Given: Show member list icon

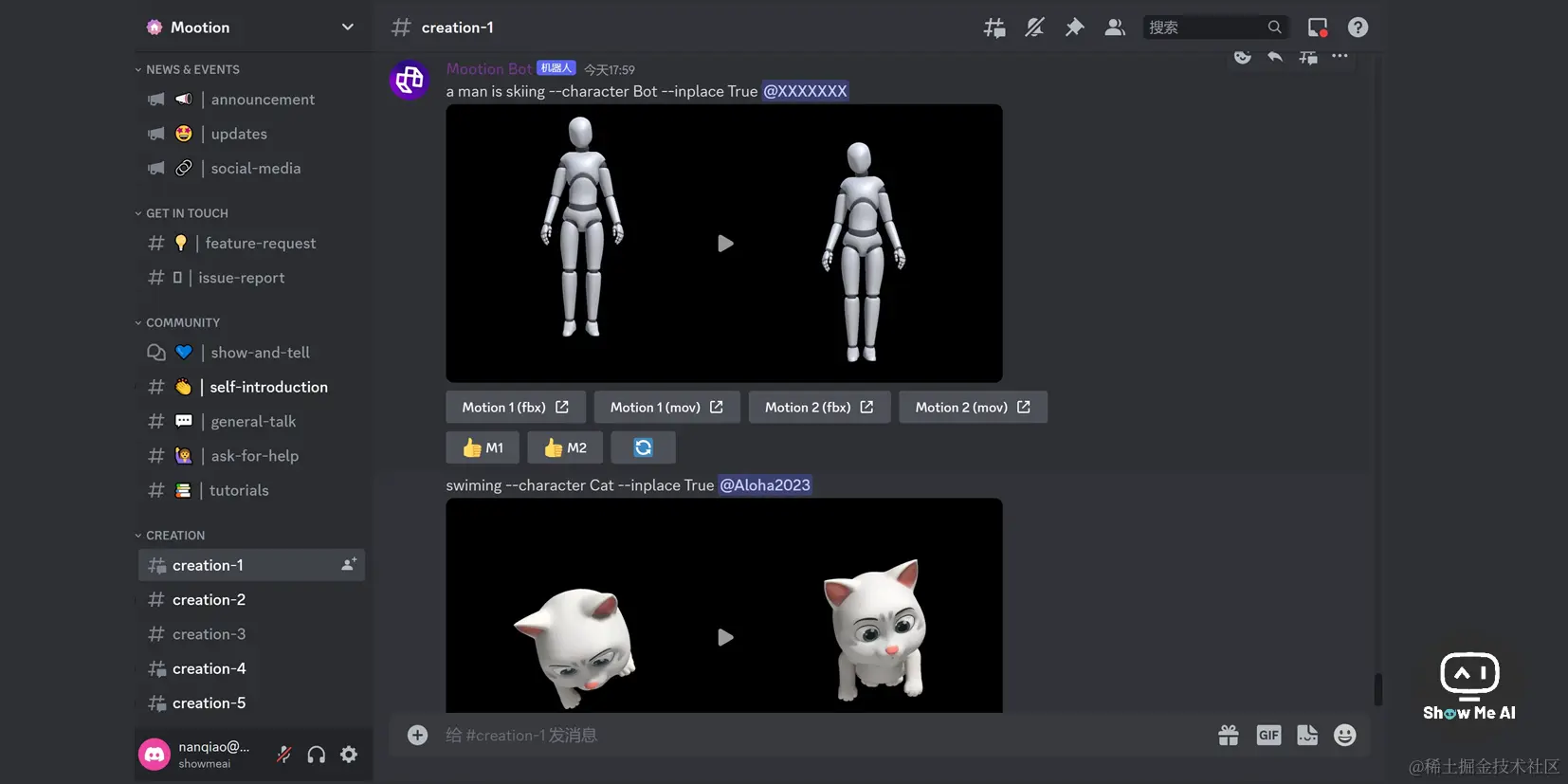Looking at the screenshot, I should click(1115, 27).
